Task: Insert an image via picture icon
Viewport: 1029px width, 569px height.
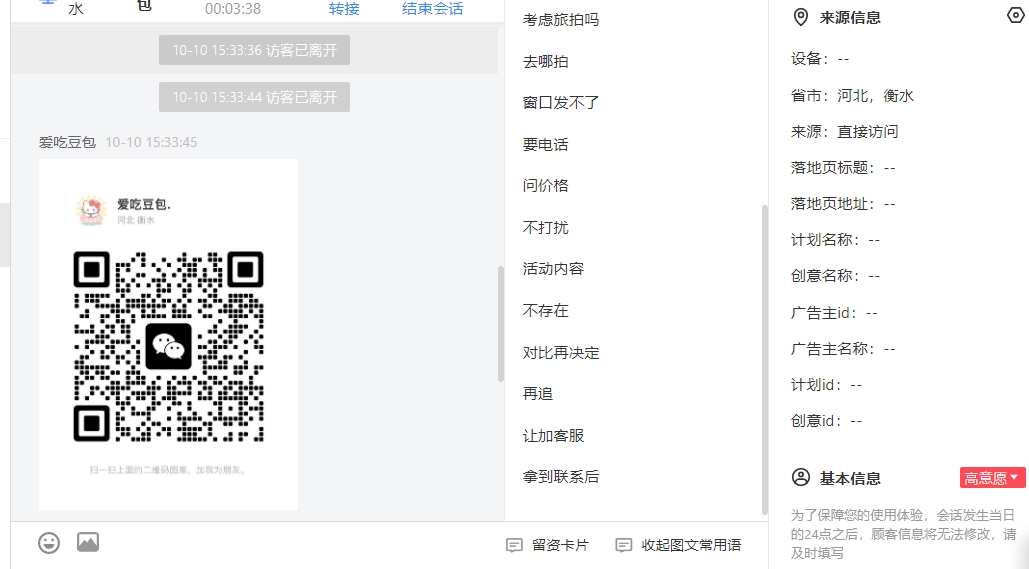Action: click(88, 542)
